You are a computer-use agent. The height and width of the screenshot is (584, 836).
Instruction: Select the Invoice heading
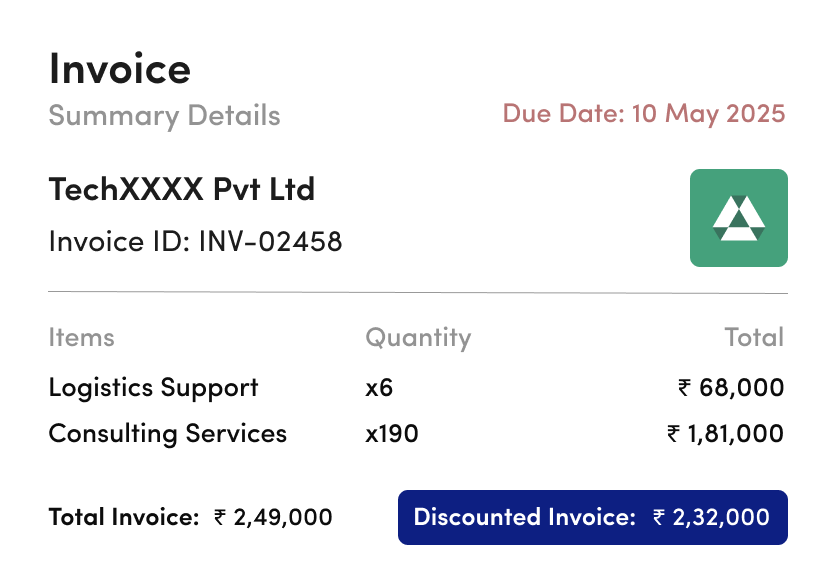pos(119,69)
